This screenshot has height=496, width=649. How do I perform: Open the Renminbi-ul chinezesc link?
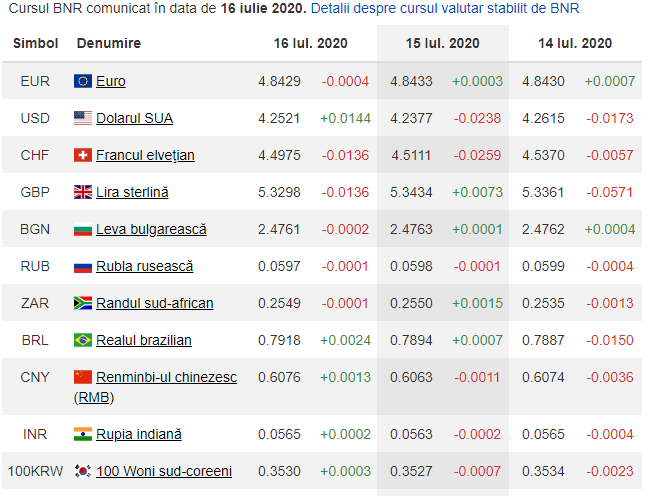point(166,377)
